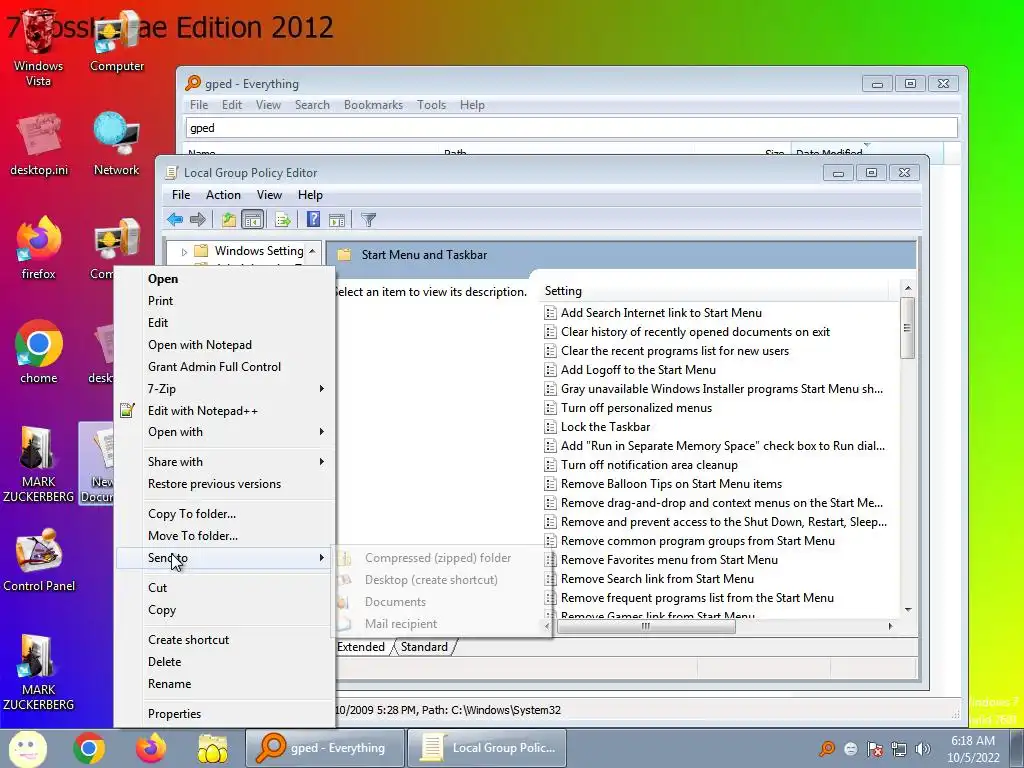Expand the Windows Settings tree node
Viewport: 1024px width, 768px height.
(x=184, y=251)
